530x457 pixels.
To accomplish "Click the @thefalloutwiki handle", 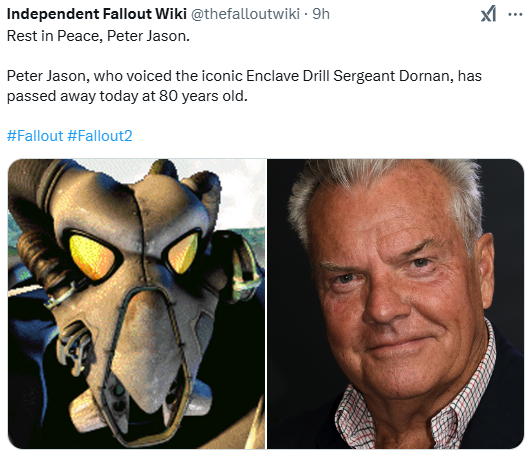I will 245,14.
